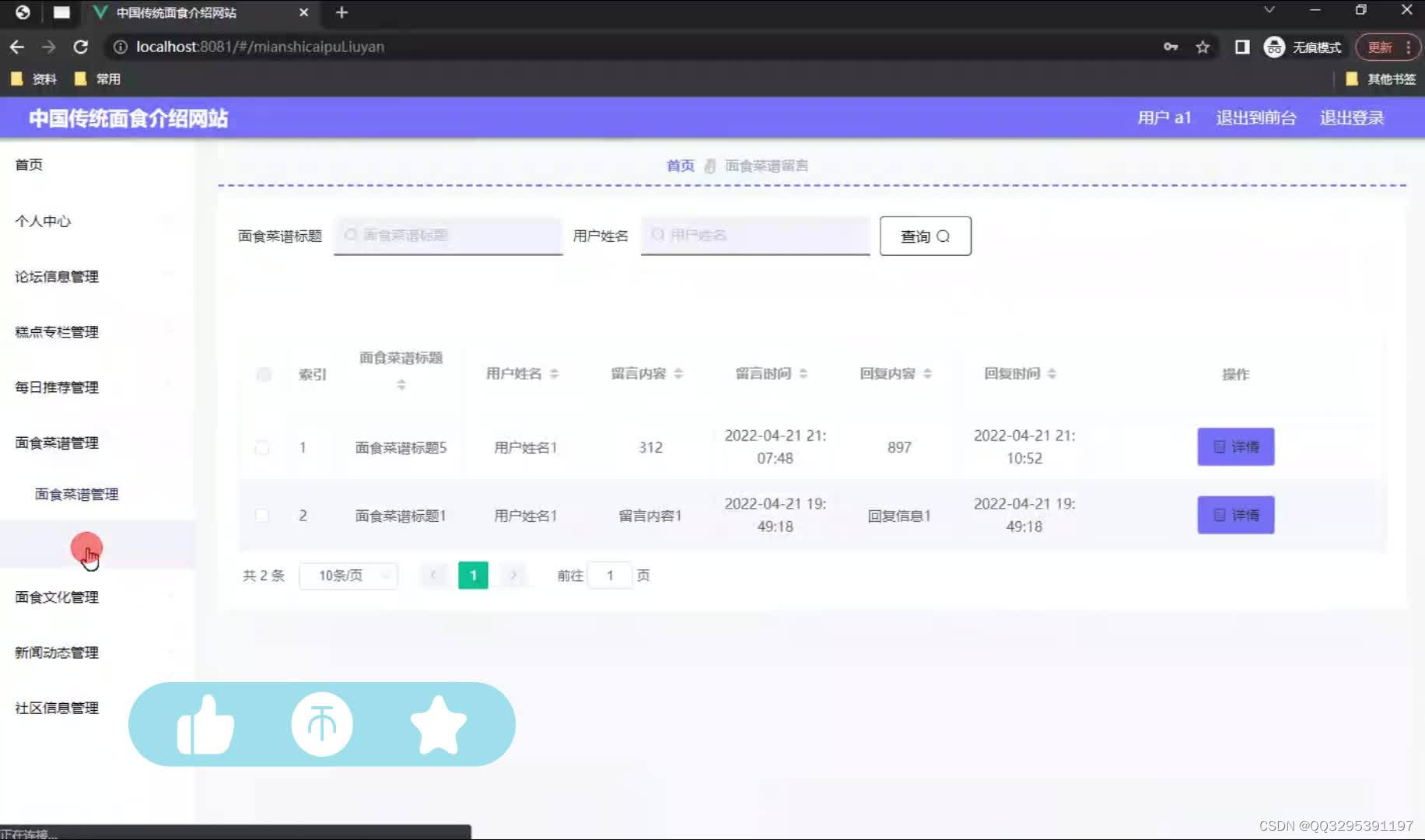The width and height of the screenshot is (1425, 840).
Task: Click 用户 a1 in header
Action: [x=1164, y=118]
